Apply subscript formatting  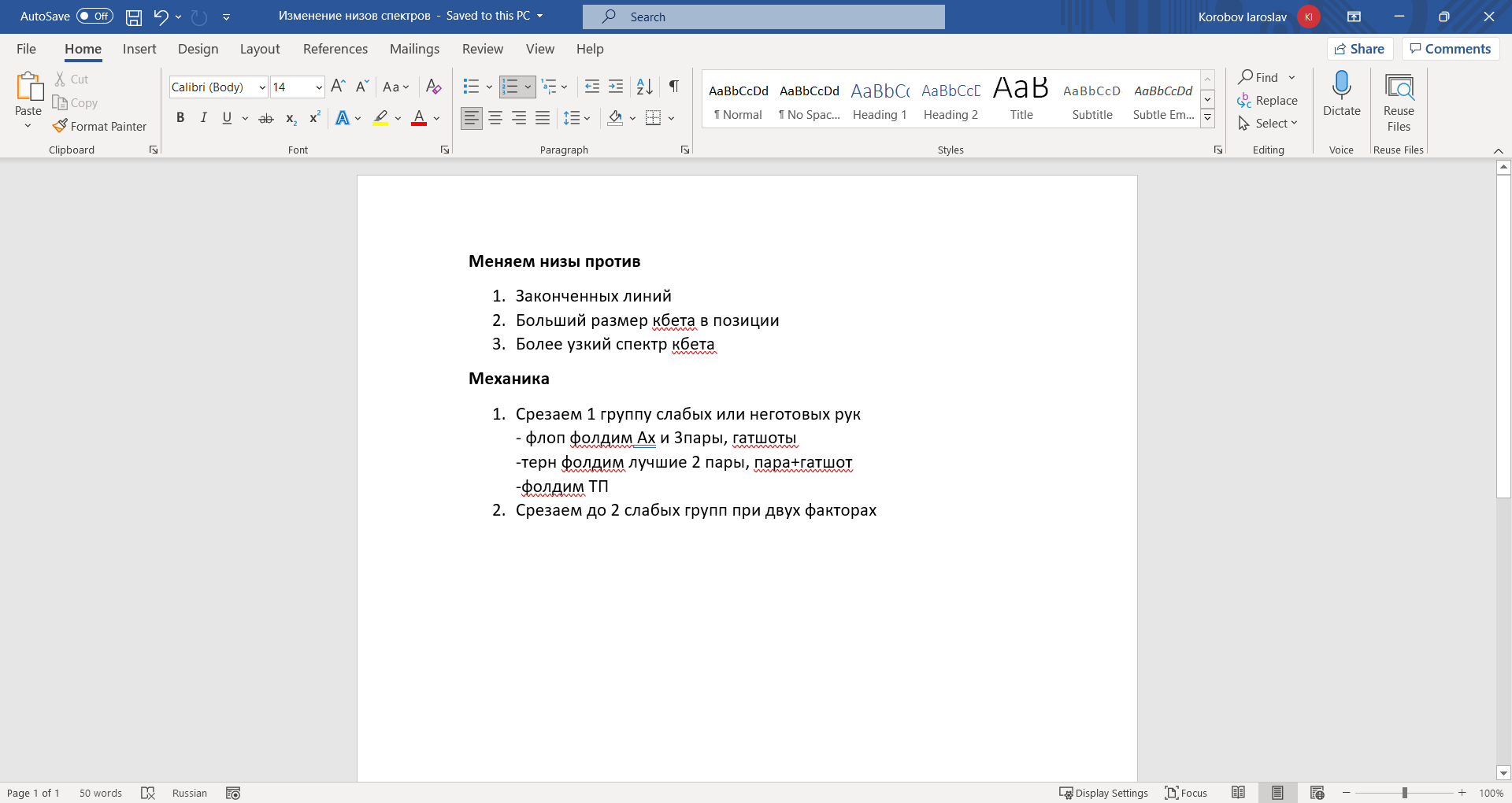pyautogui.click(x=291, y=118)
